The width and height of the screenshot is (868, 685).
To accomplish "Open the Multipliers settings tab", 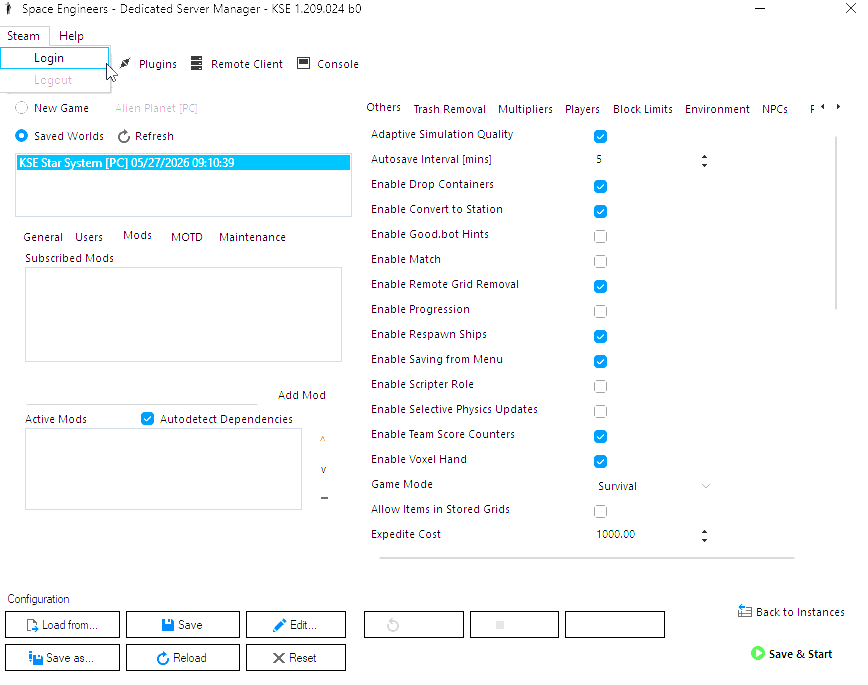I will tap(525, 109).
